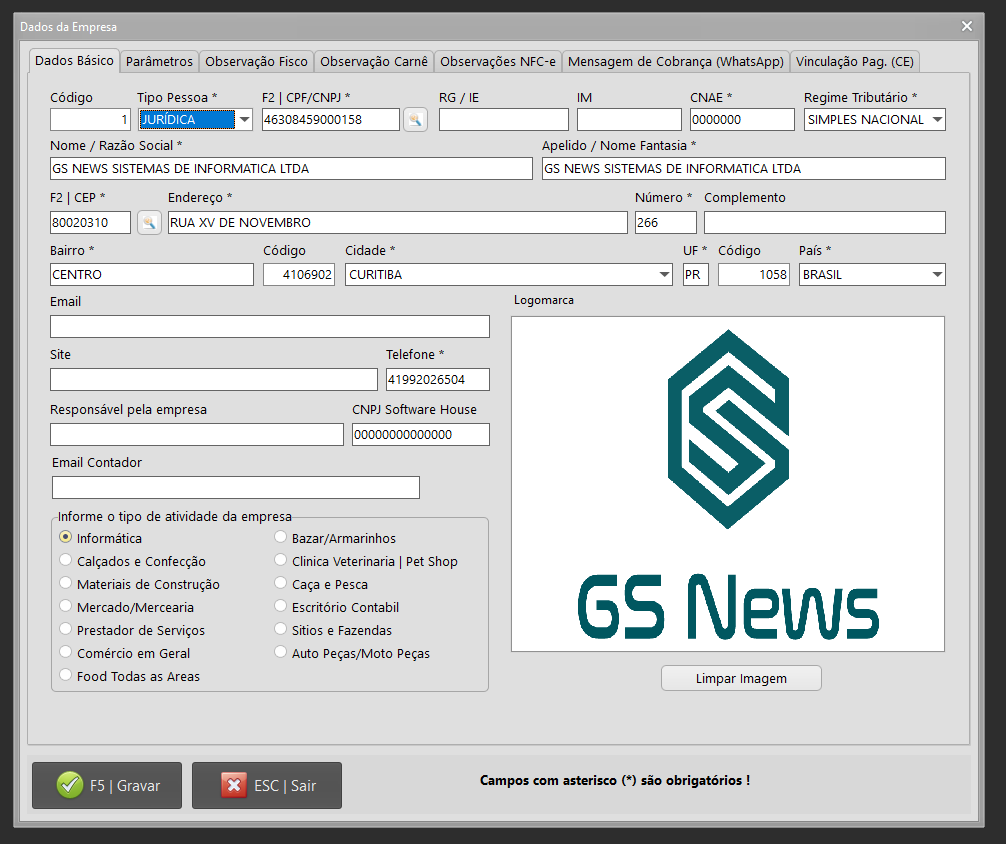Exit with ESC | Sair button
This screenshot has width=1006, height=844.
[x=267, y=785]
